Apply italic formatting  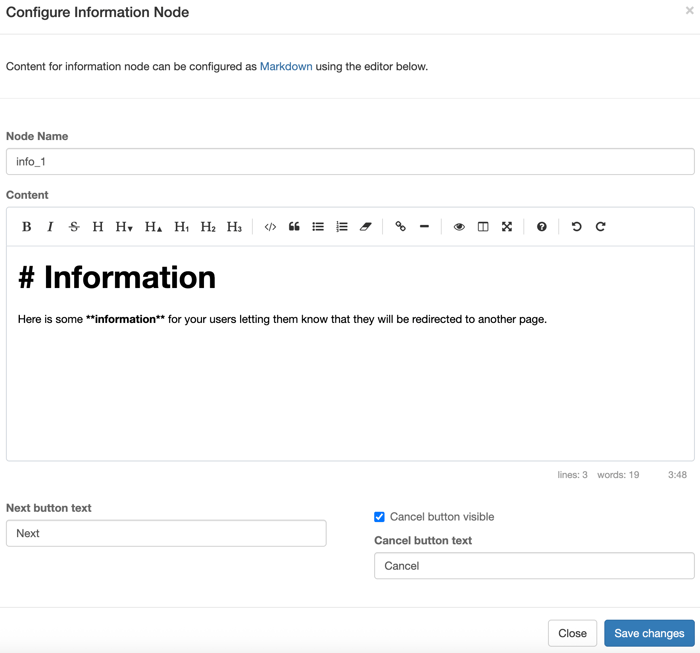(50, 227)
